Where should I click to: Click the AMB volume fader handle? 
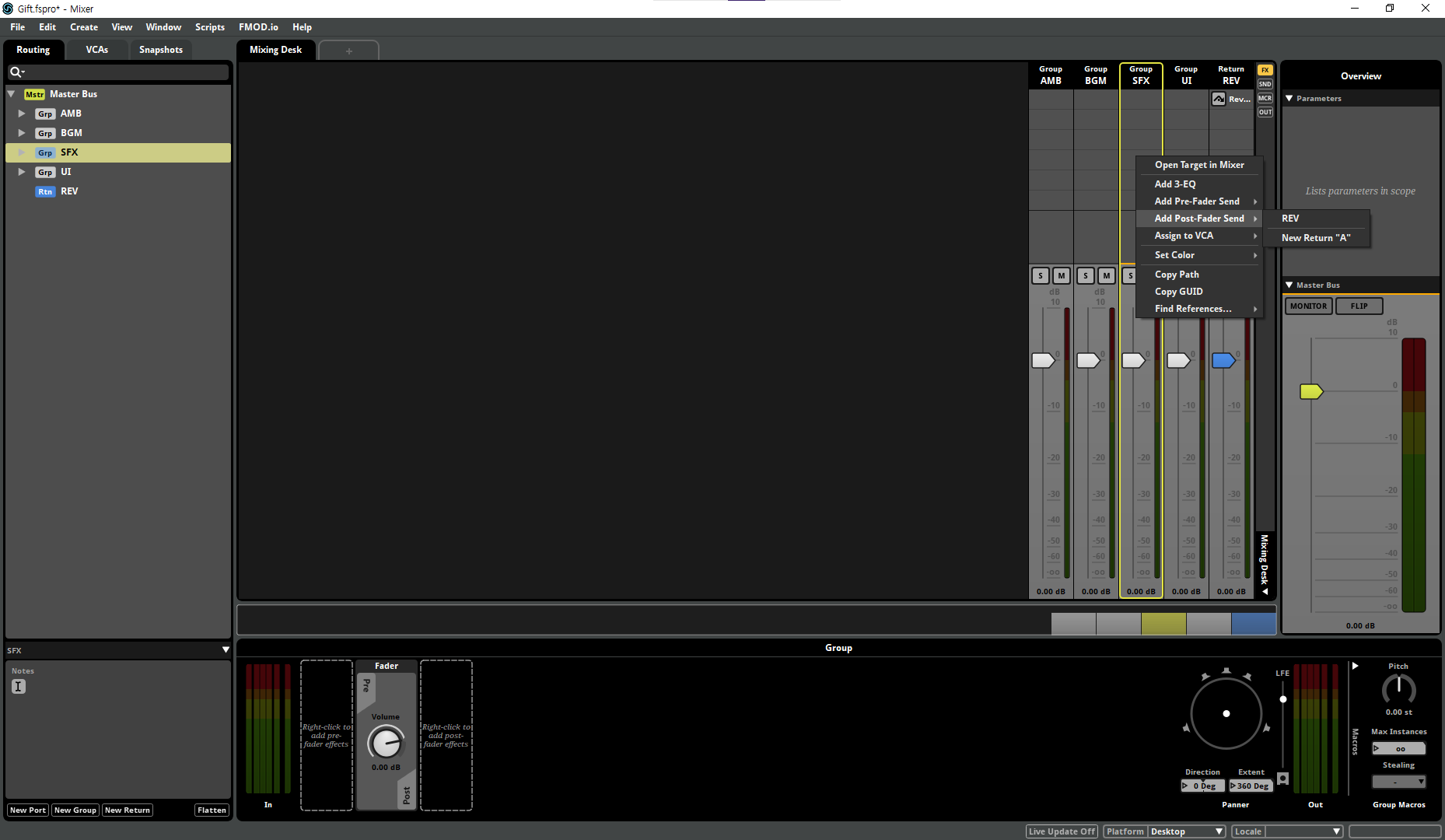tap(1043, 360)
